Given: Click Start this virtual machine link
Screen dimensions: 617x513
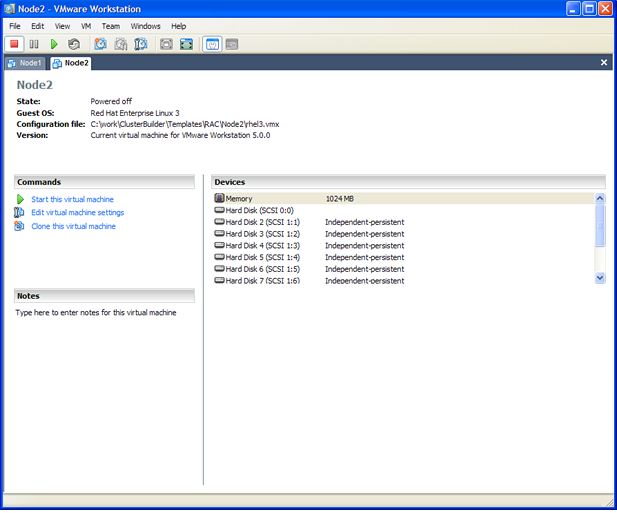Looking at the screenshot, I should click(72, 199).
